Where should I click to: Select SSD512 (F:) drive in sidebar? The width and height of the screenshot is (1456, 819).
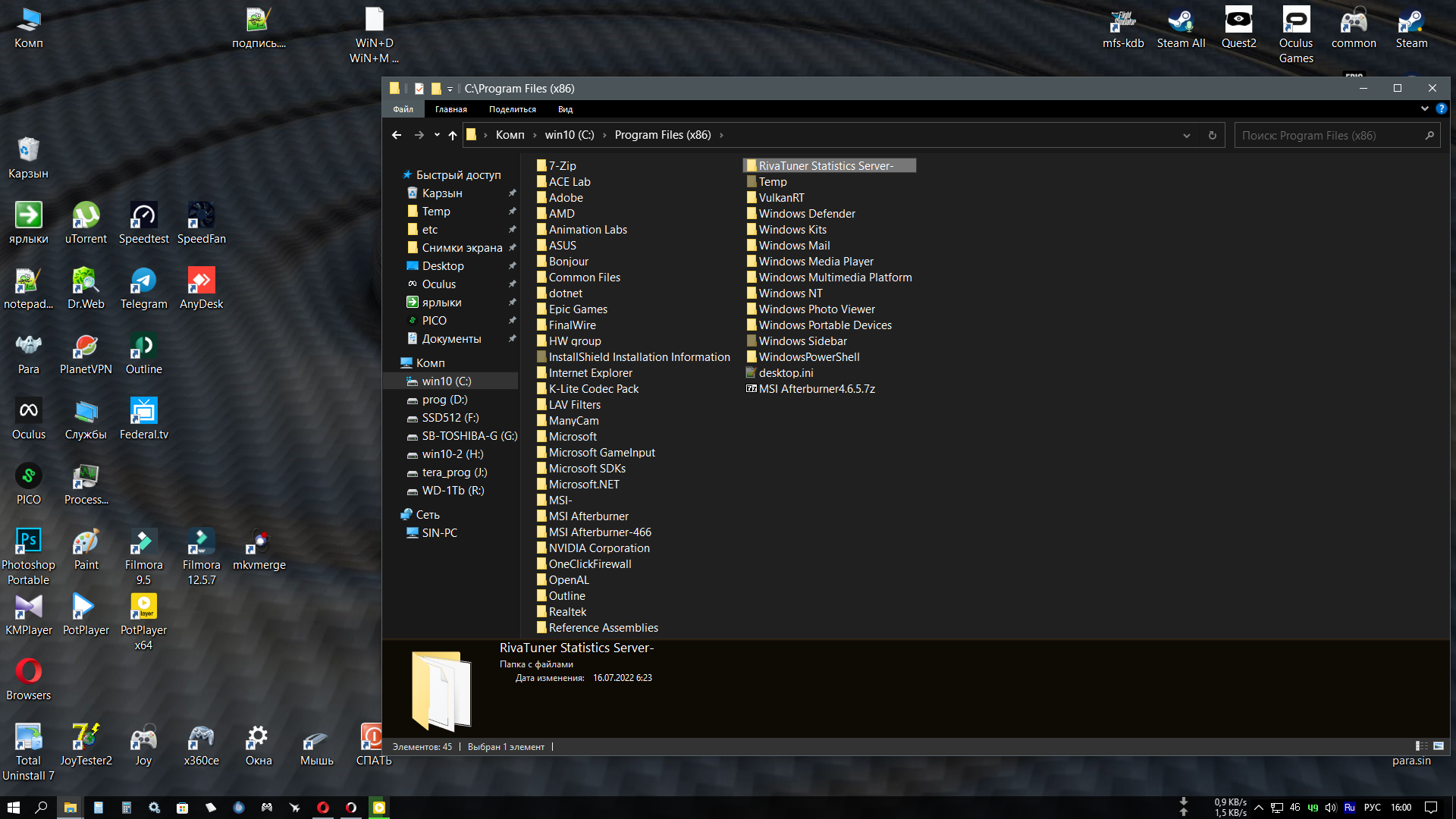(450, 418)
